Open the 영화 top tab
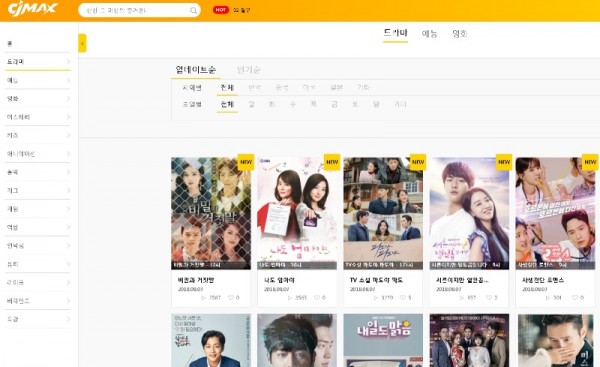Screen dimensions: 600x367 460,34
